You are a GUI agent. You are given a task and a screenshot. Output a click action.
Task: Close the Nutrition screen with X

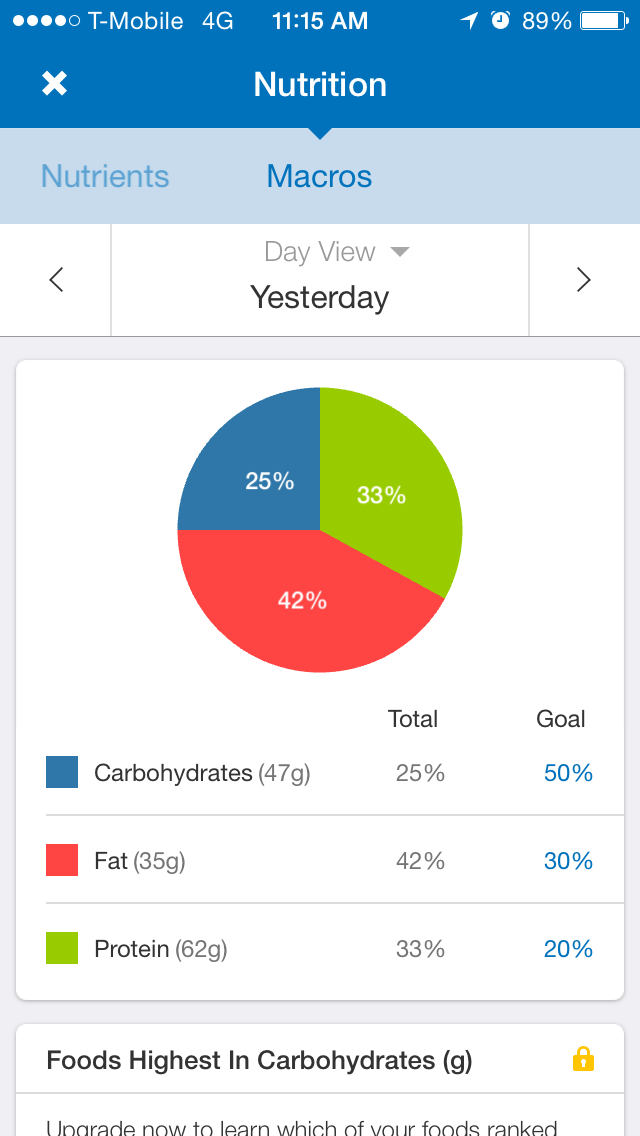point(54,84)
